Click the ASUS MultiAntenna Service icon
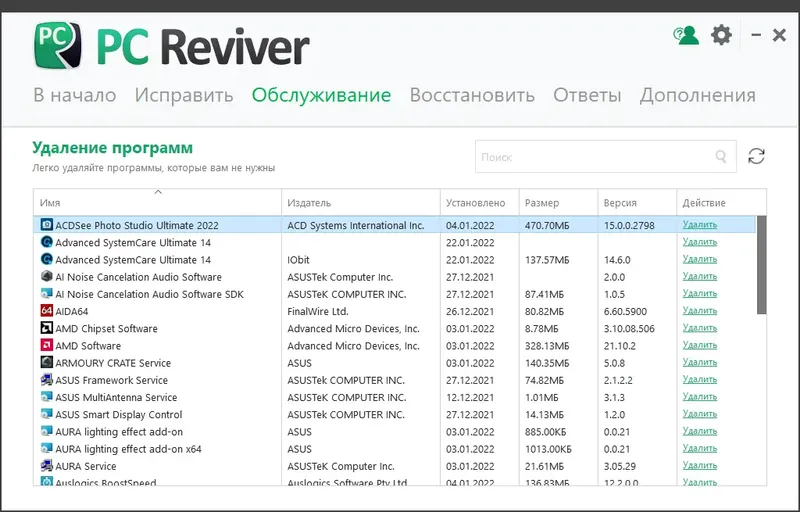 pos(46,397)
